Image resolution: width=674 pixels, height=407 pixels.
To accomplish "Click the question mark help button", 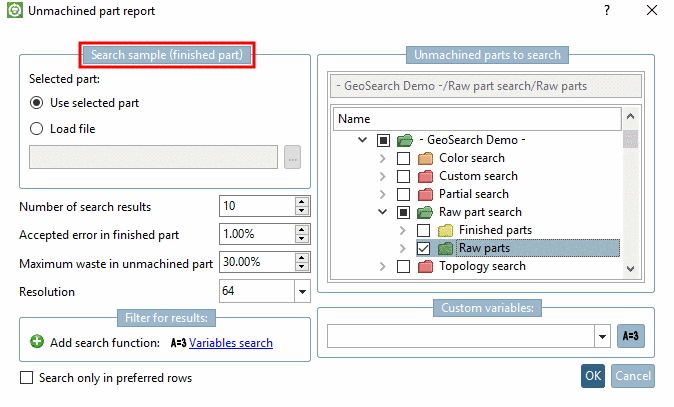I will pyautogui.click(x=607, y=10).
